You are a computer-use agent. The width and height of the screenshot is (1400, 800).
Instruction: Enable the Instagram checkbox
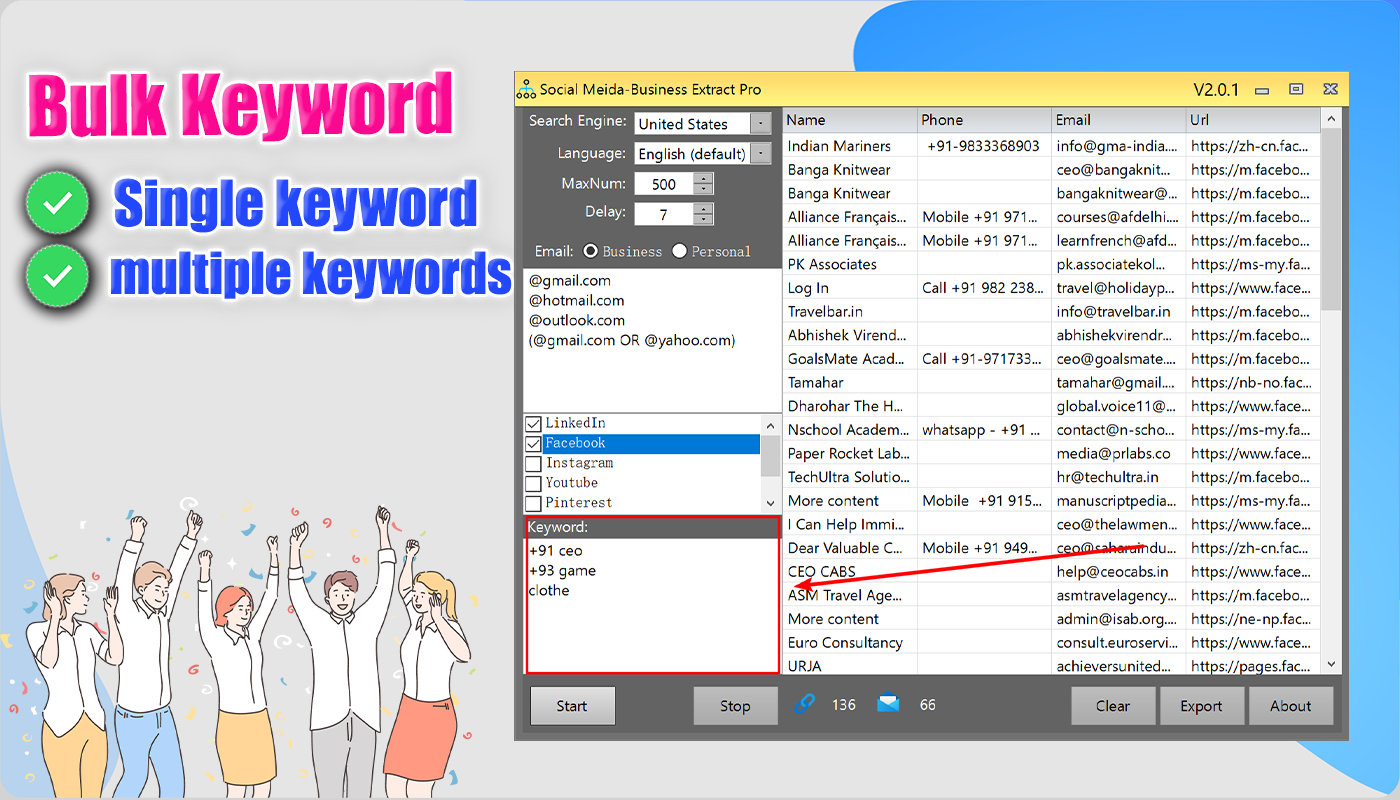[533, 464]
